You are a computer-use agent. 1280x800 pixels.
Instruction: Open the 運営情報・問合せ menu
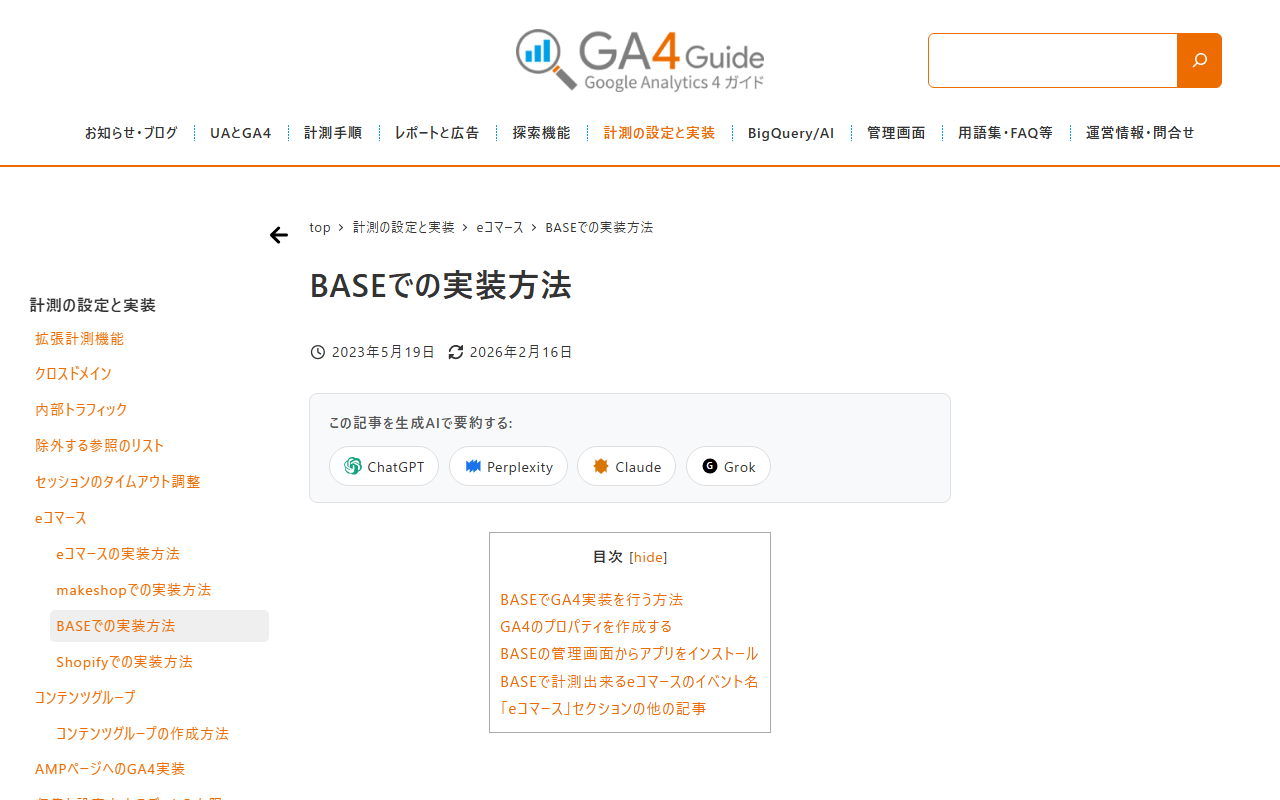[1140, 133]
